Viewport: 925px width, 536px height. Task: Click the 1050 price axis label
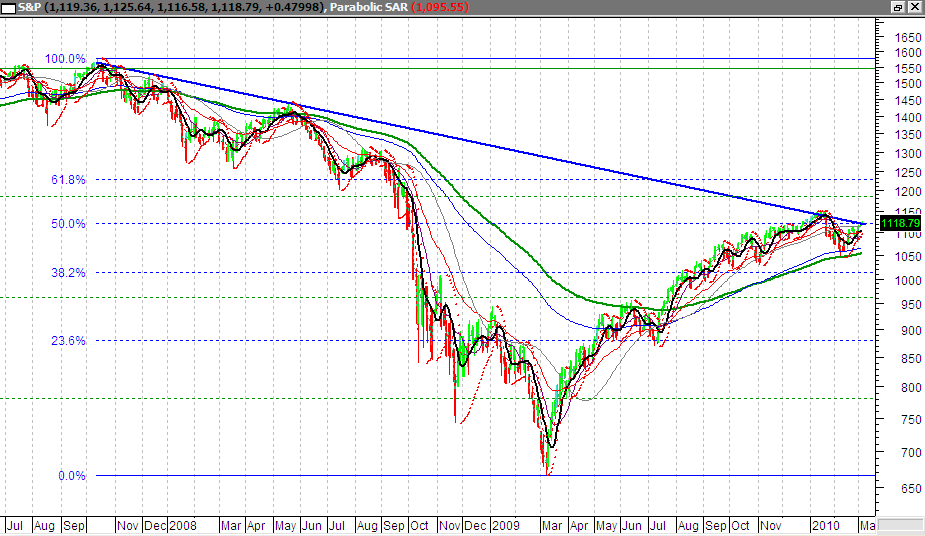point(908,257)
